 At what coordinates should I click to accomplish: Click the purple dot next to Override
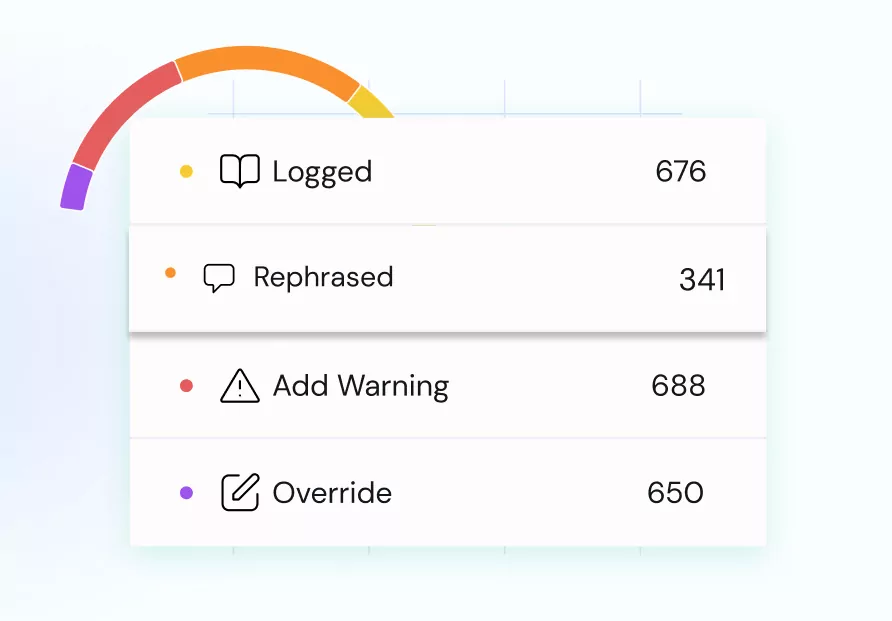click(186, 492)
